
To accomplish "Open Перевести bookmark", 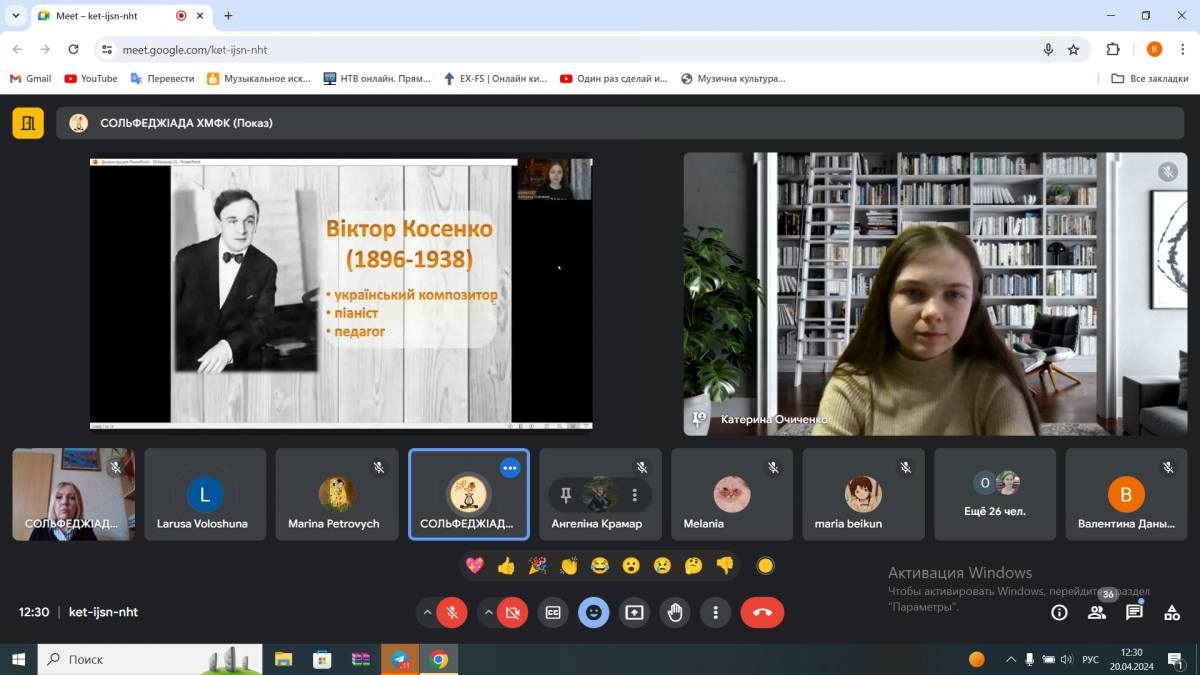I will [x=162, y=78].
